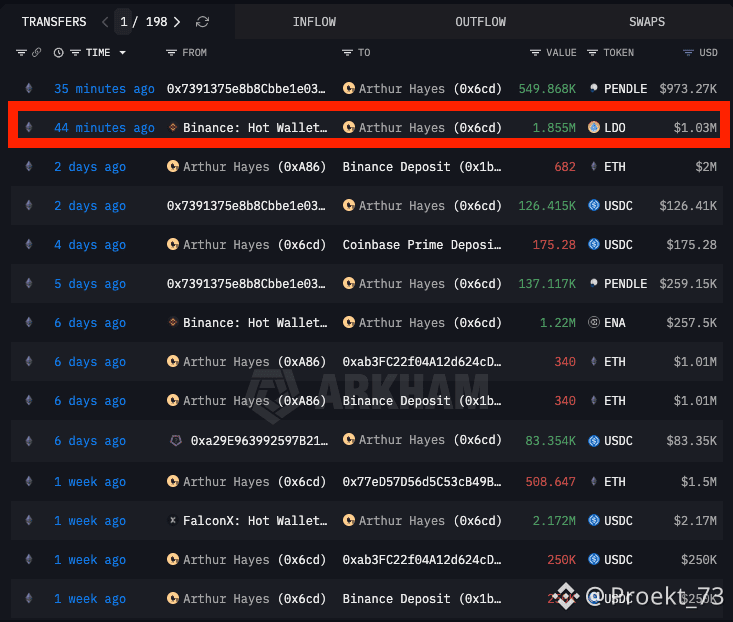Switch to the OUTFLOW tab

(x=480, y=21)
